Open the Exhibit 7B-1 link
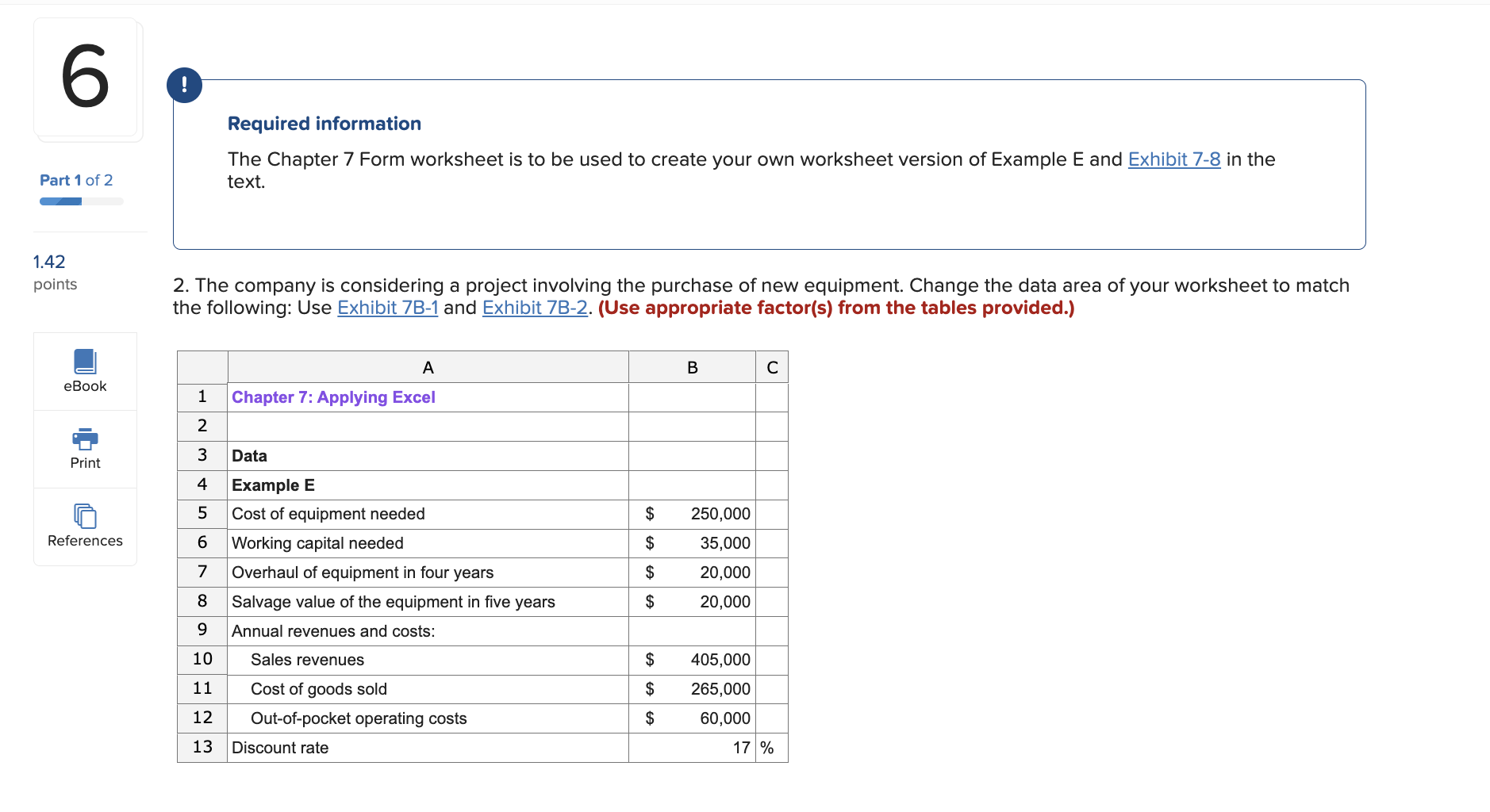 (388, 308)
